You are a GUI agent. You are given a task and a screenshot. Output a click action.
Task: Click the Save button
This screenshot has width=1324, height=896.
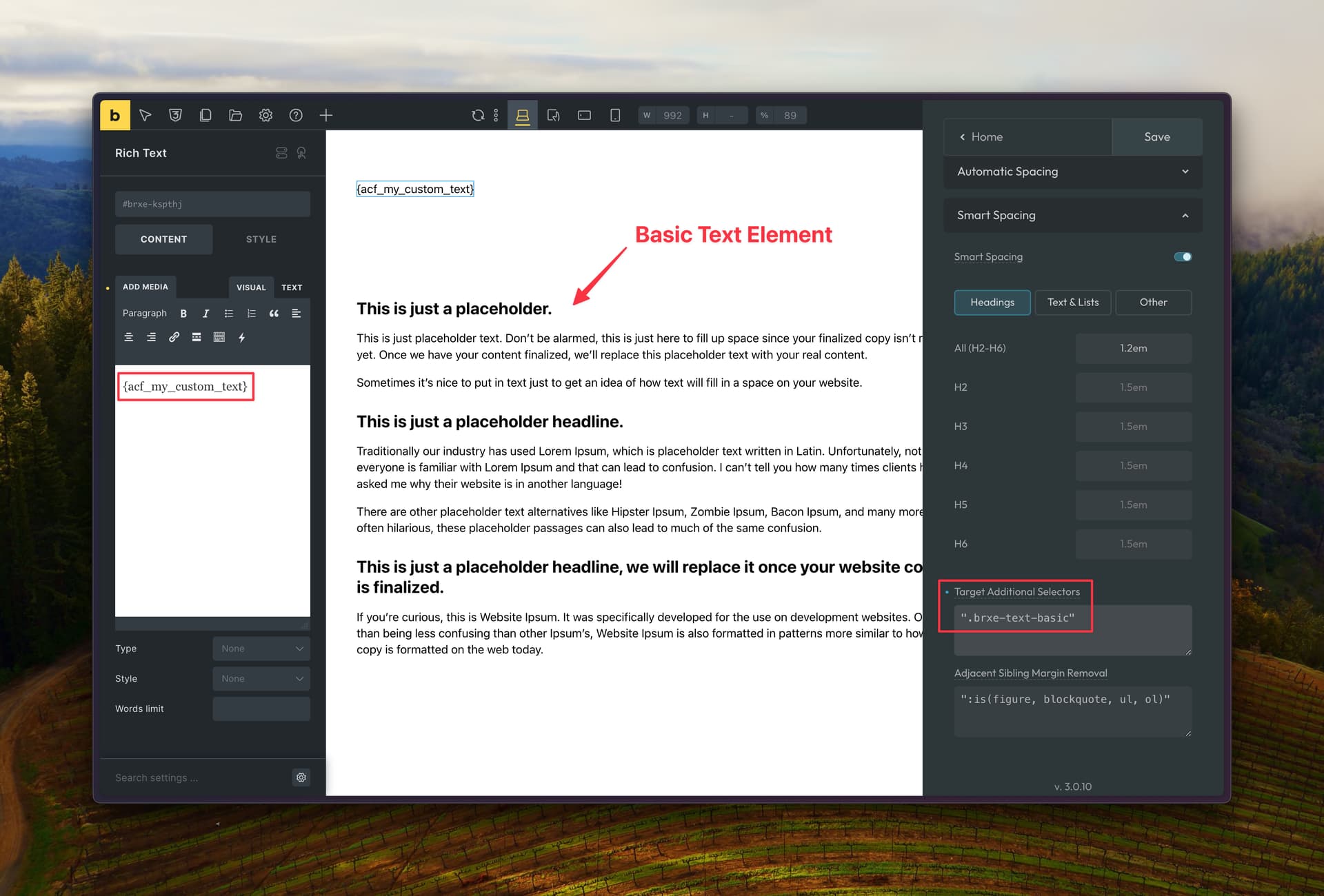[x=1157, y=136]
